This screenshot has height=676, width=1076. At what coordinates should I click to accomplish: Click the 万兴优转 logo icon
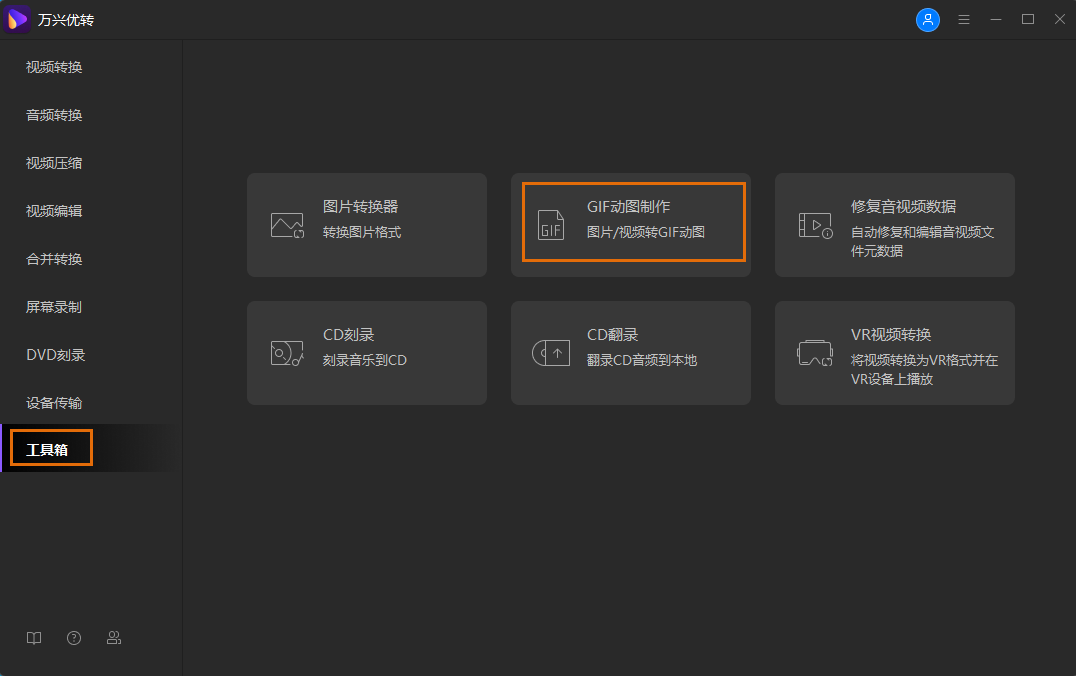click(x=17, y=19)
